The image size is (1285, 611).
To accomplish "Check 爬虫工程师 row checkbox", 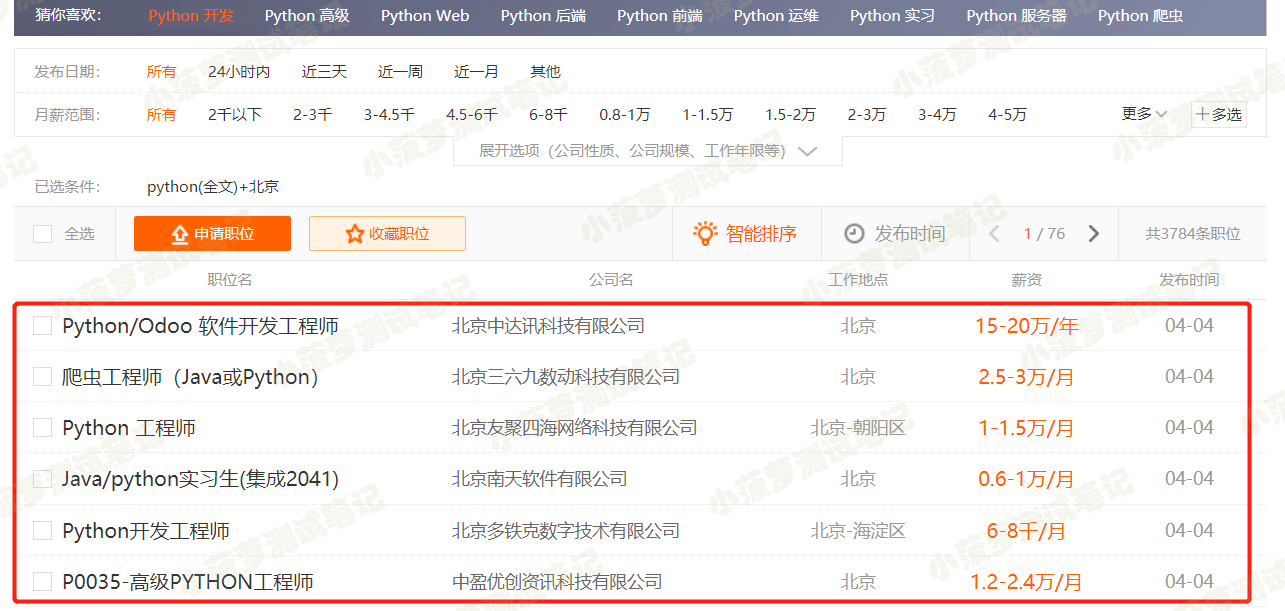I will pos(43,377).
